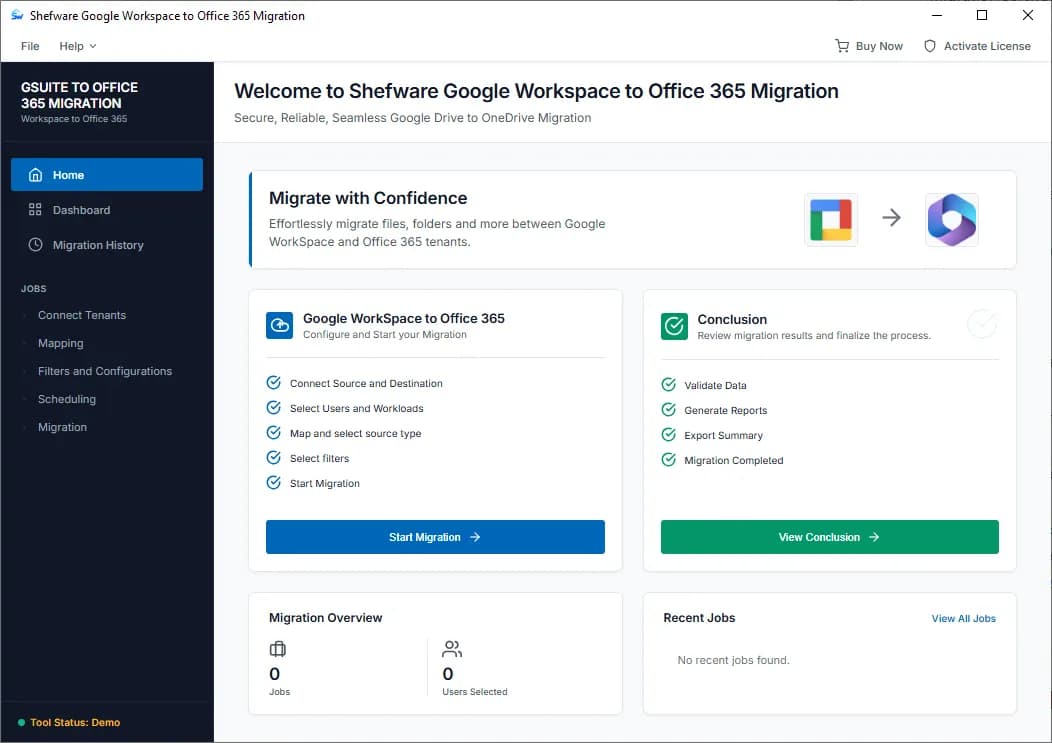This screenshot has height=743, width=1052.
Task: Select Home in the sidebar
Action: 107,175
